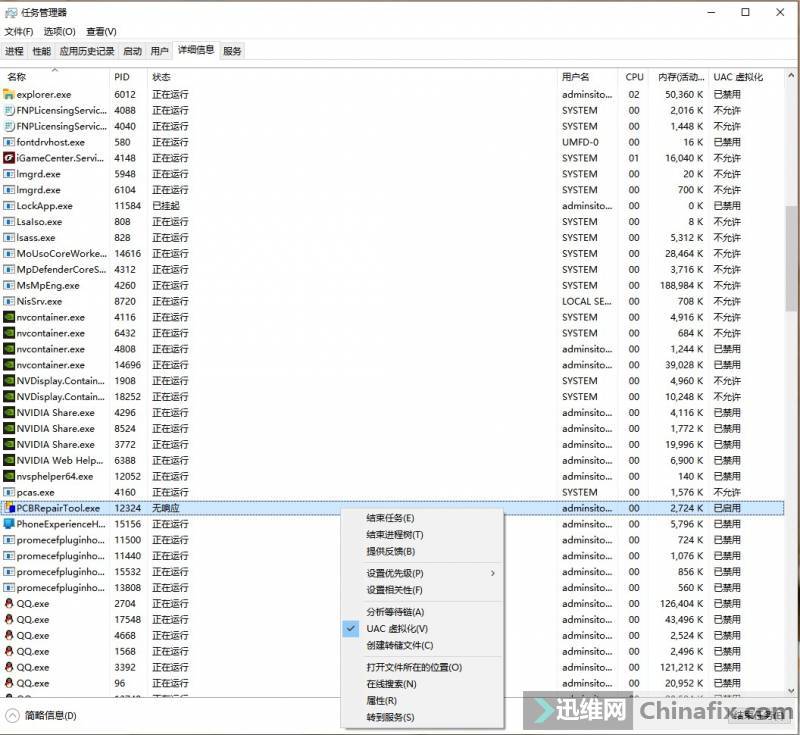The height and width of the screenshot is (735, 800).
Task: Switch to the 进程 tab
Action: coord(14,51)
